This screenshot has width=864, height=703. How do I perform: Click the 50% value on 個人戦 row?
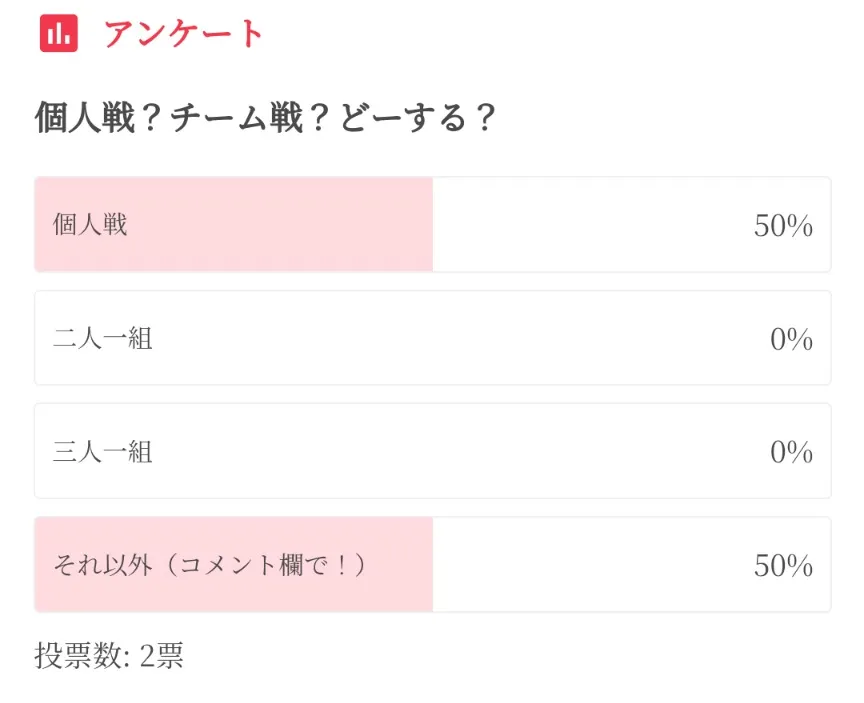pyautogui.click(x=783, y=226)
